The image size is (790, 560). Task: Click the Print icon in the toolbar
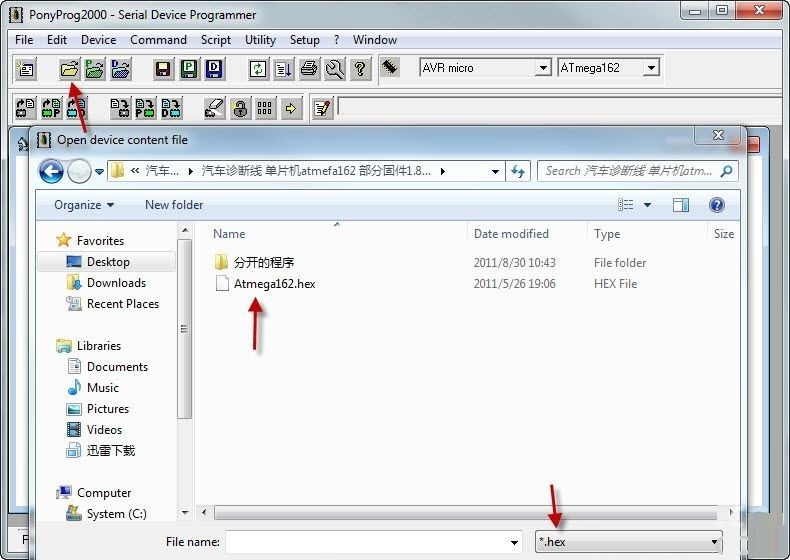coord(309,69)
